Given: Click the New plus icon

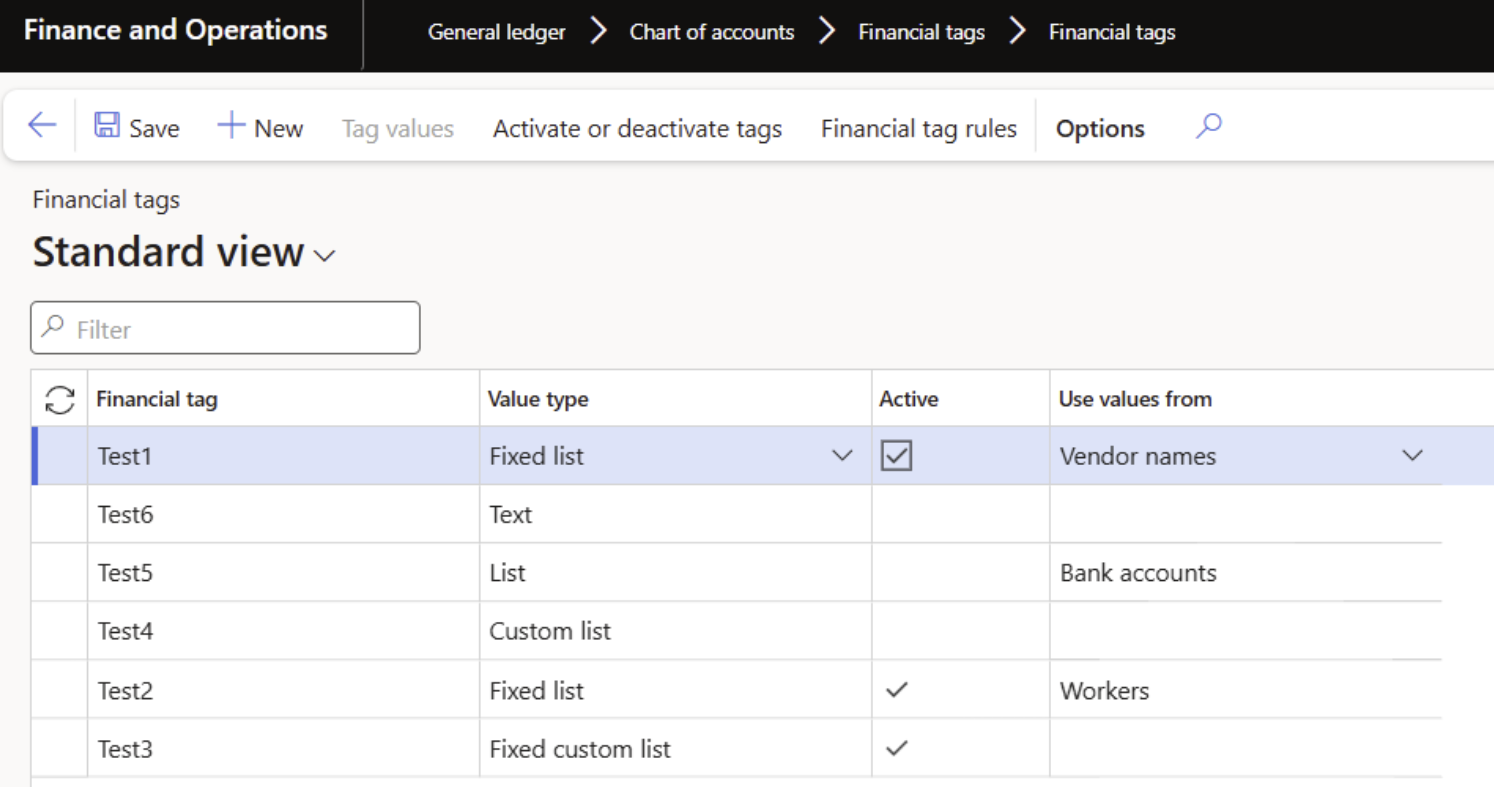Looking at the screenshot, I should tap(231, 127).
